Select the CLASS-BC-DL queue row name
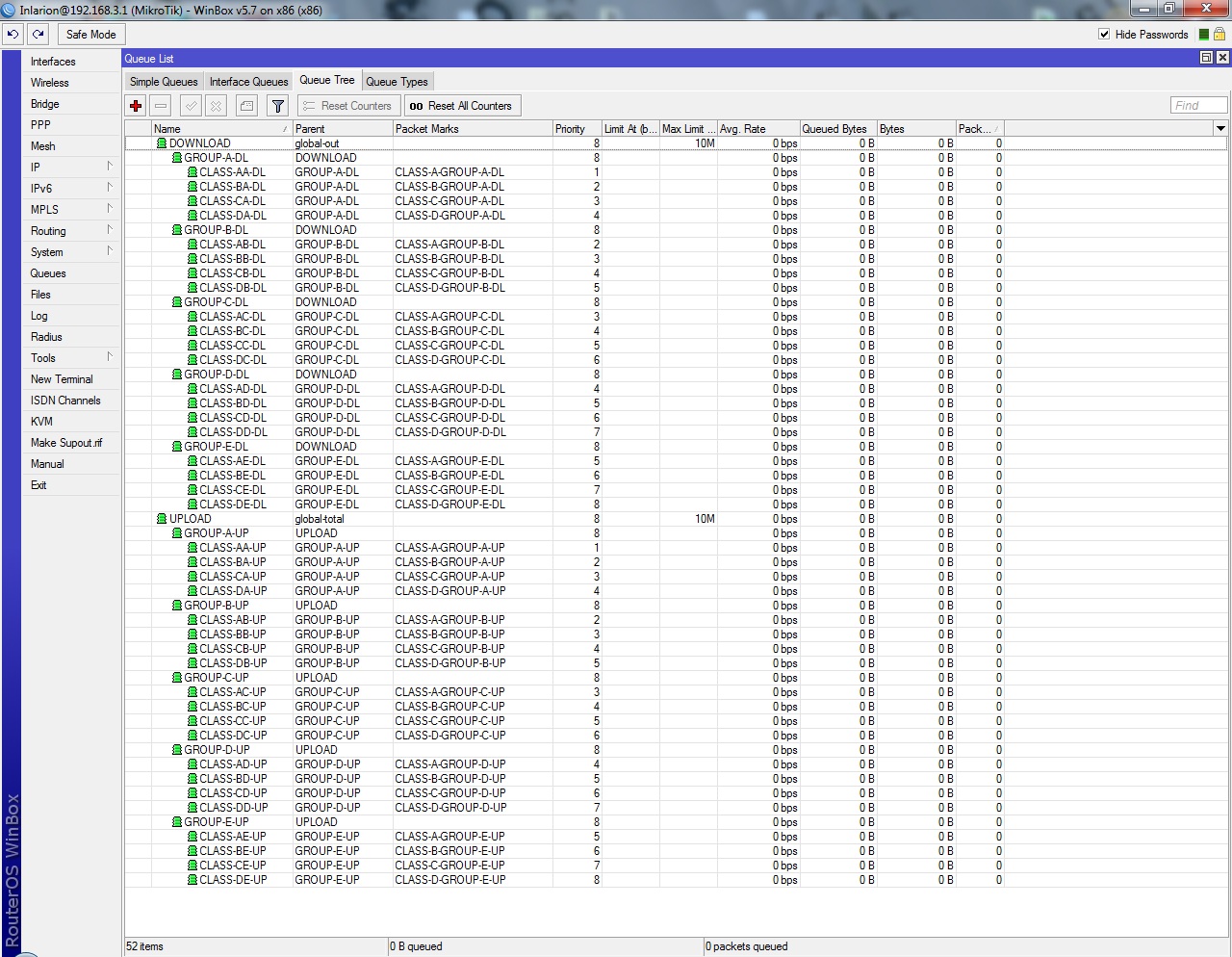 [x=233, y=331]
